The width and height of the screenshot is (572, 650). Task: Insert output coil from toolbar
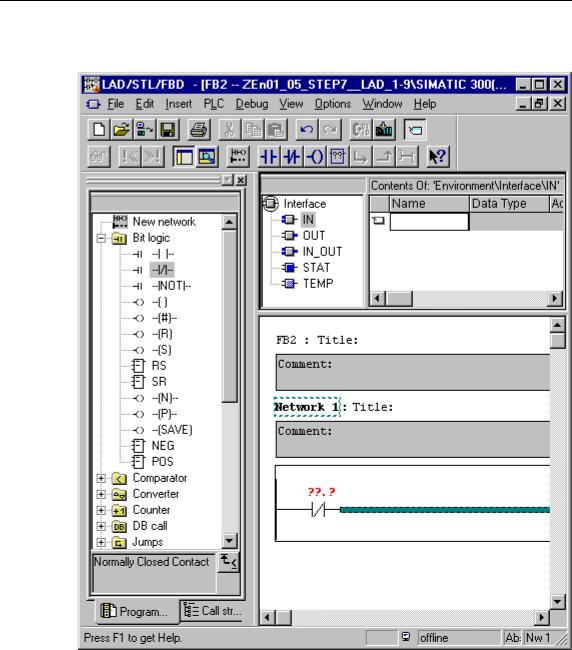315,157
